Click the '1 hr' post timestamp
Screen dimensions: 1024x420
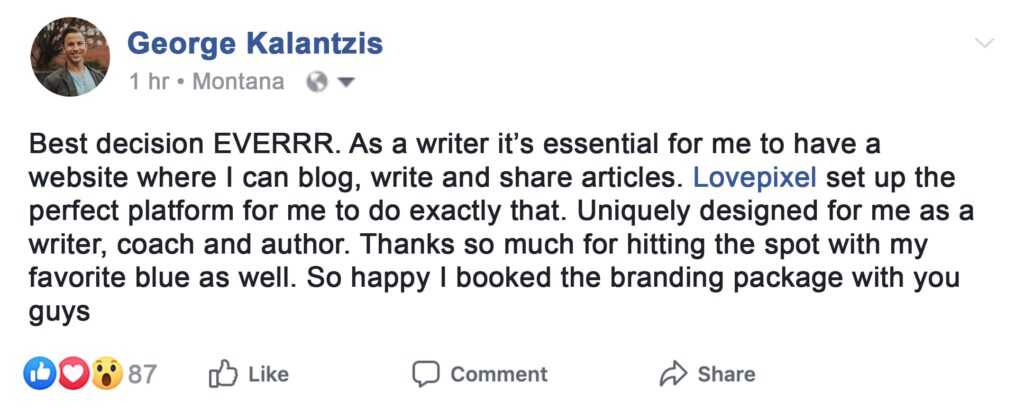click(149, 82)
